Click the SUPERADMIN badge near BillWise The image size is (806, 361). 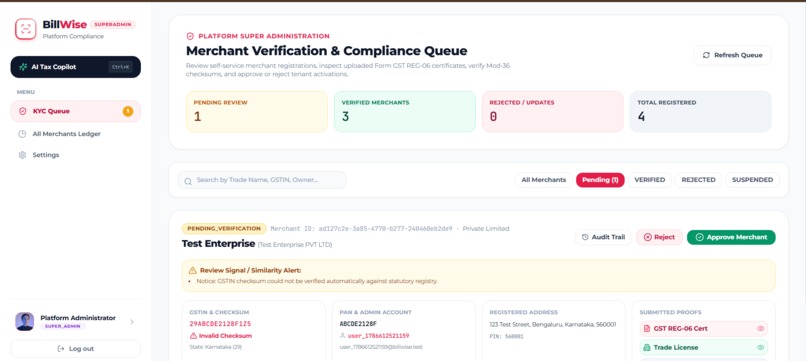[x=113, y=24]
